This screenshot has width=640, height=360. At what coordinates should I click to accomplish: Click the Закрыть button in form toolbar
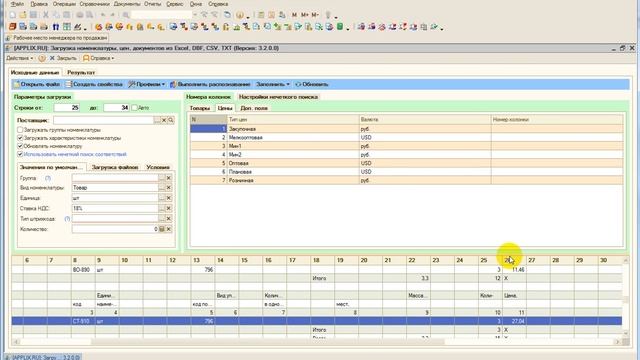click(63, 58)
